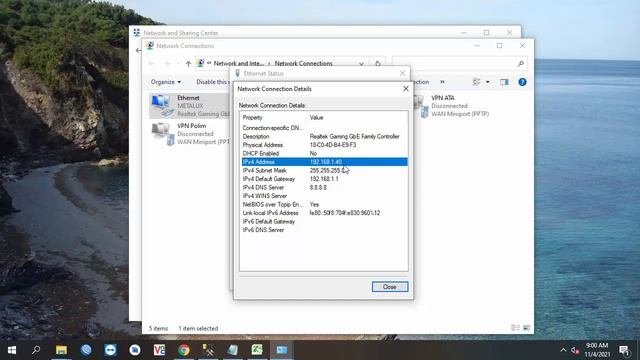Click Disable this network device command
This screenshot has width=640, height=360.
coord(212,82)
